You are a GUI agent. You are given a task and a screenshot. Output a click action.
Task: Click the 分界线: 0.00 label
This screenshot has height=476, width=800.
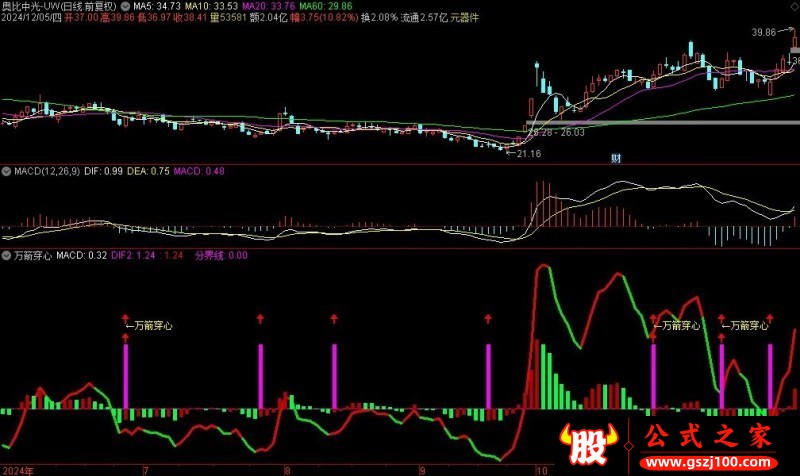tap(221, 256)
